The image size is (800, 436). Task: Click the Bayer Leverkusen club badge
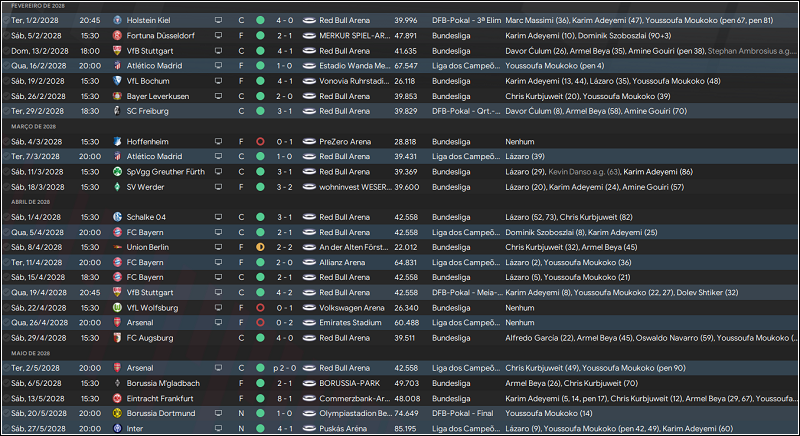117,96
